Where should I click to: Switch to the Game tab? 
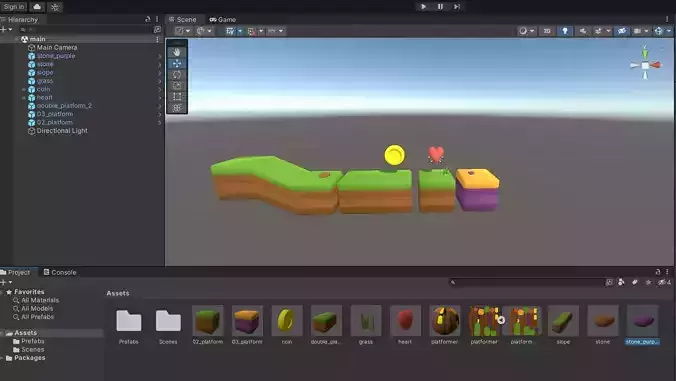222,19
